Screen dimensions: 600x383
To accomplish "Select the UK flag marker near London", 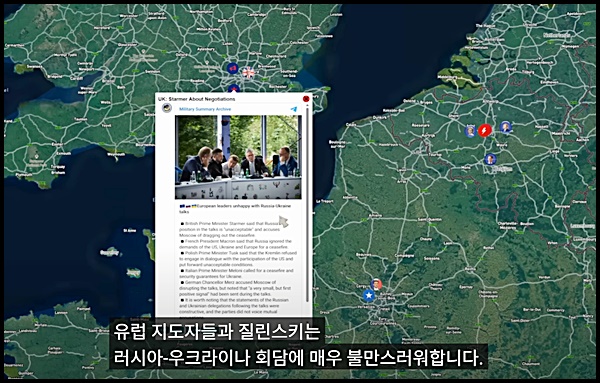I will click(248, 72).
